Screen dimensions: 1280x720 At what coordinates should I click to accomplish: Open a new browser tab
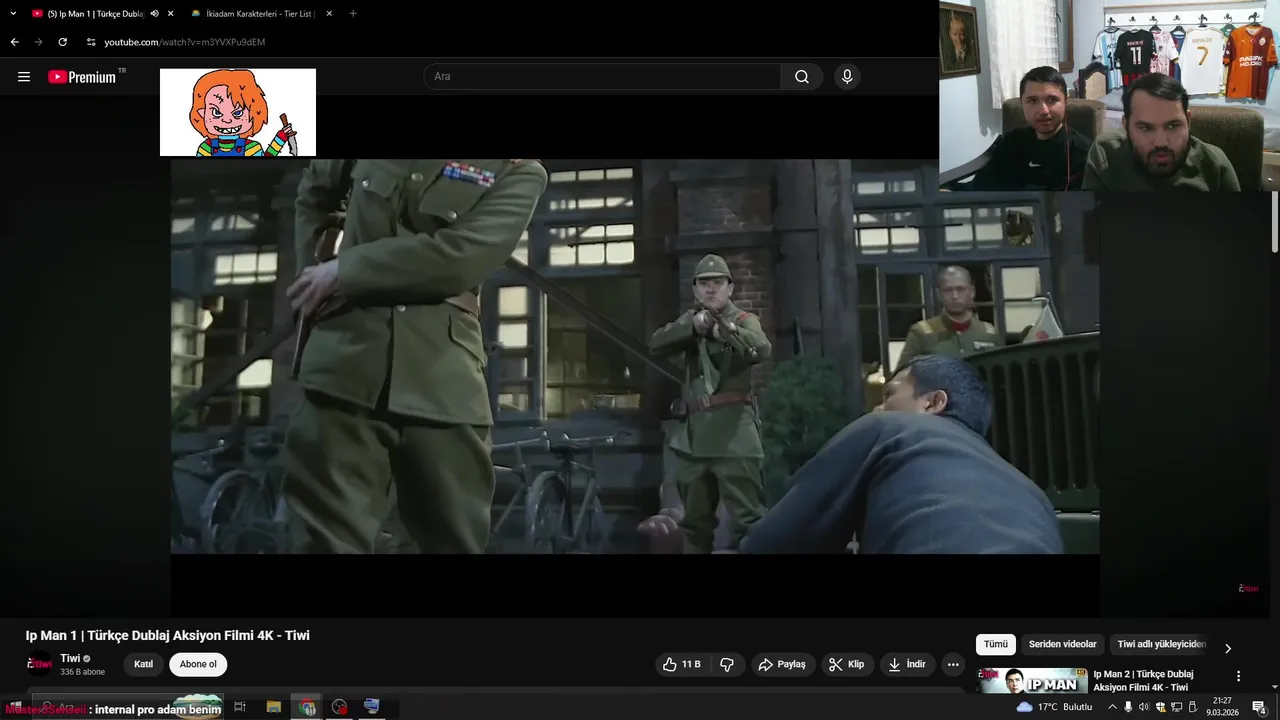[353, 14]
